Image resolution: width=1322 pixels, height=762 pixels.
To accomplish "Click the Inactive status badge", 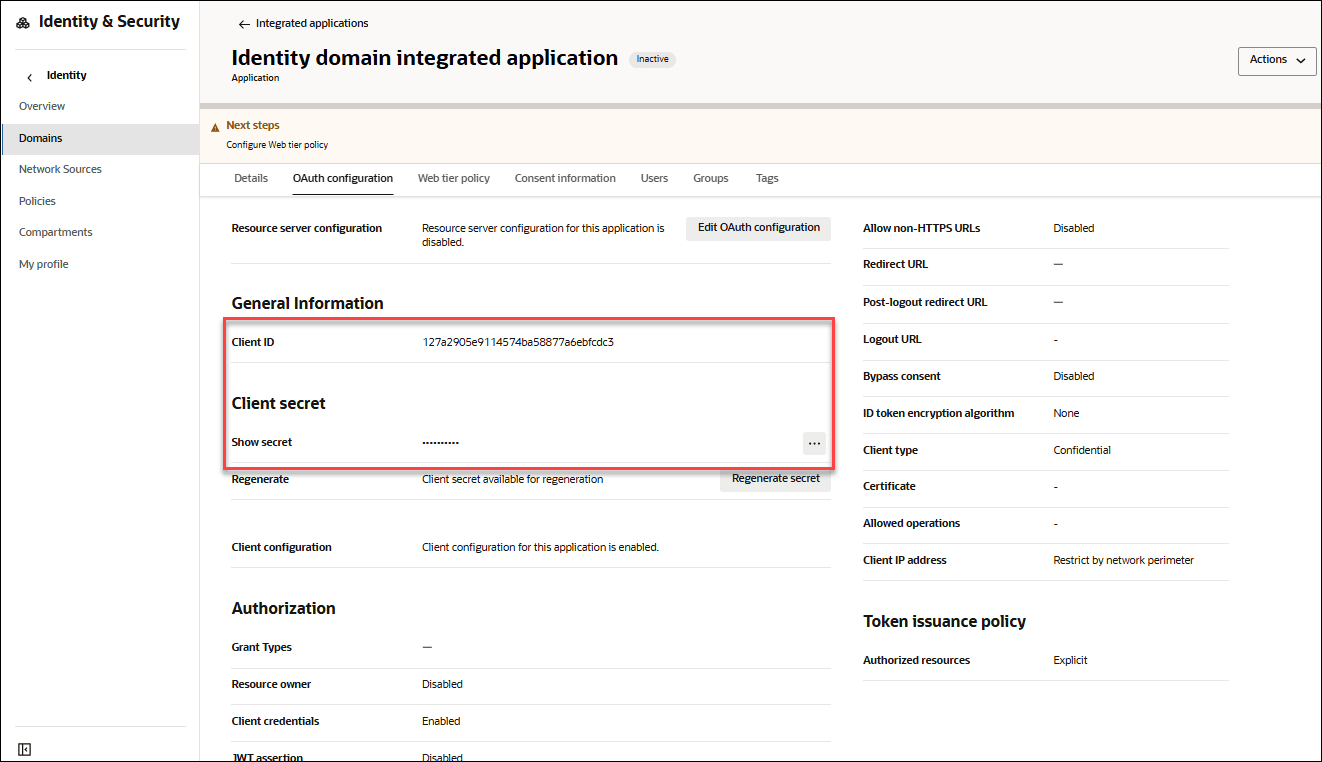I will click(652, 59).
